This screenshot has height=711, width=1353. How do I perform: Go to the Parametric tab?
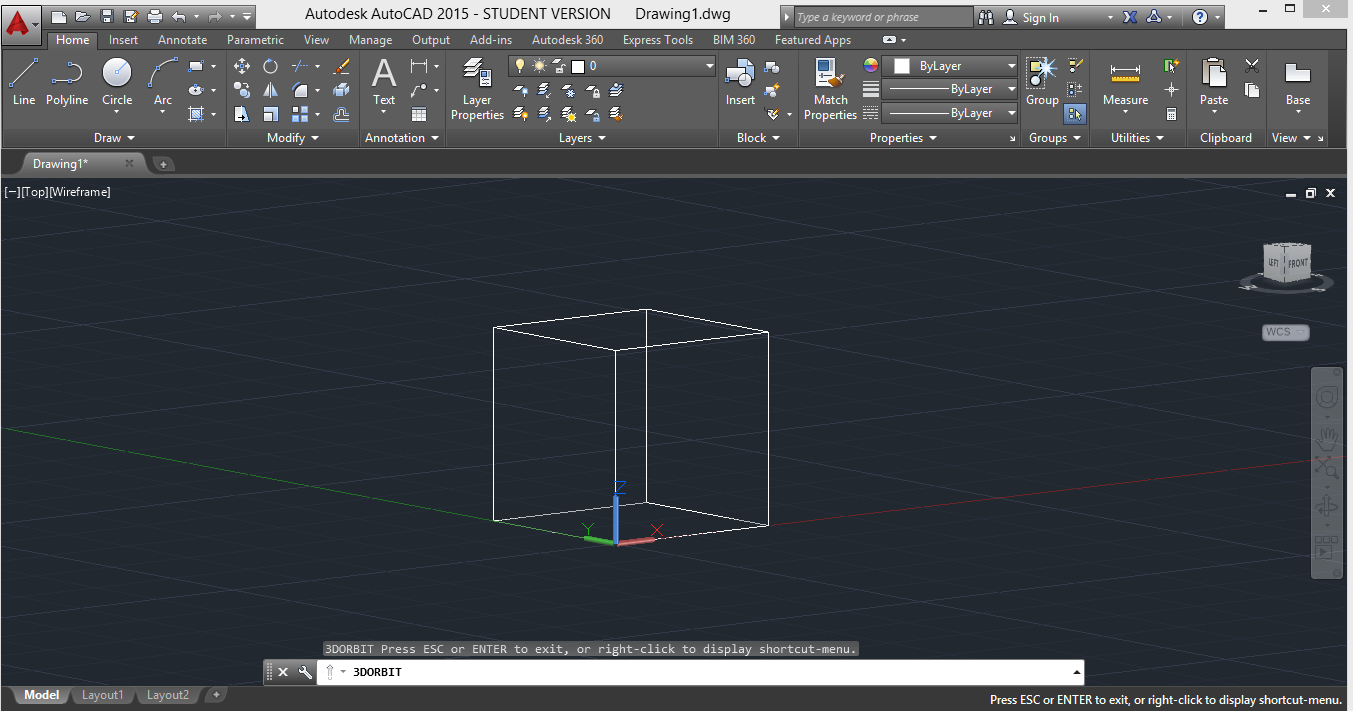pyautogui.click(x=255, y=40)
